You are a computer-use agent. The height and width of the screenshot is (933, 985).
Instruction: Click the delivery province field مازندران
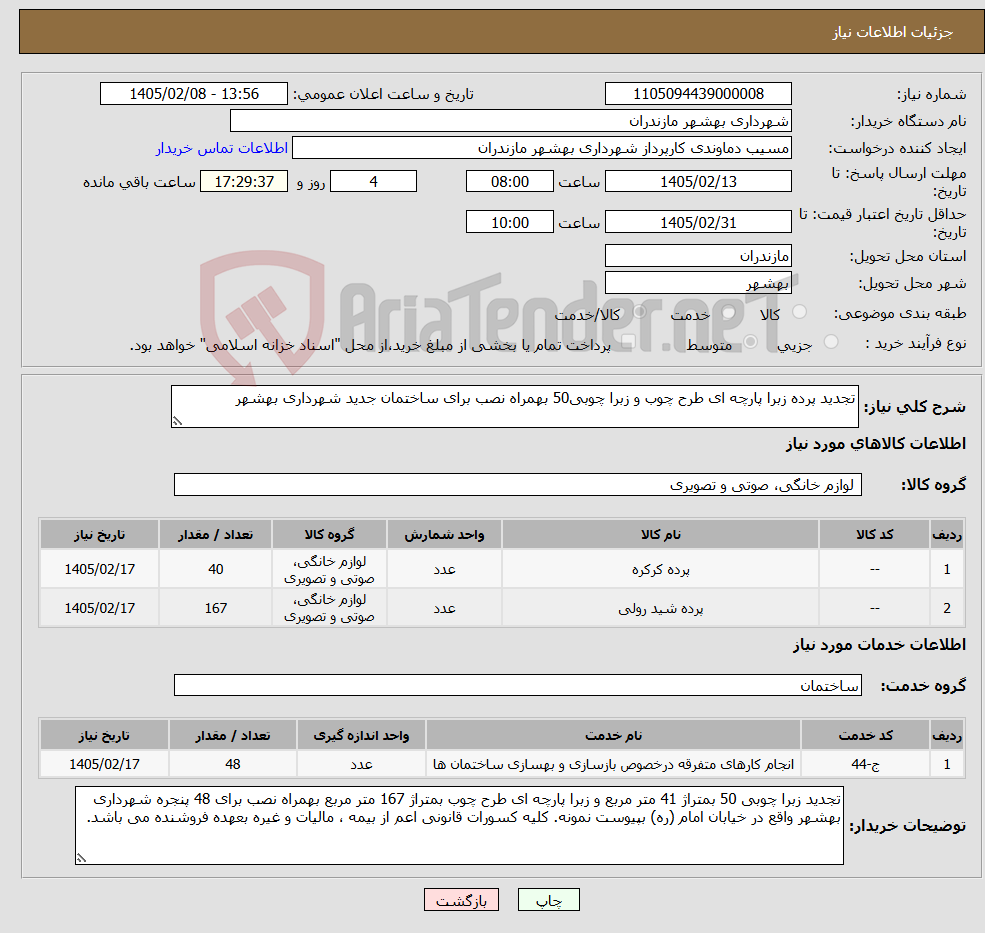click(x=698, y=256)
